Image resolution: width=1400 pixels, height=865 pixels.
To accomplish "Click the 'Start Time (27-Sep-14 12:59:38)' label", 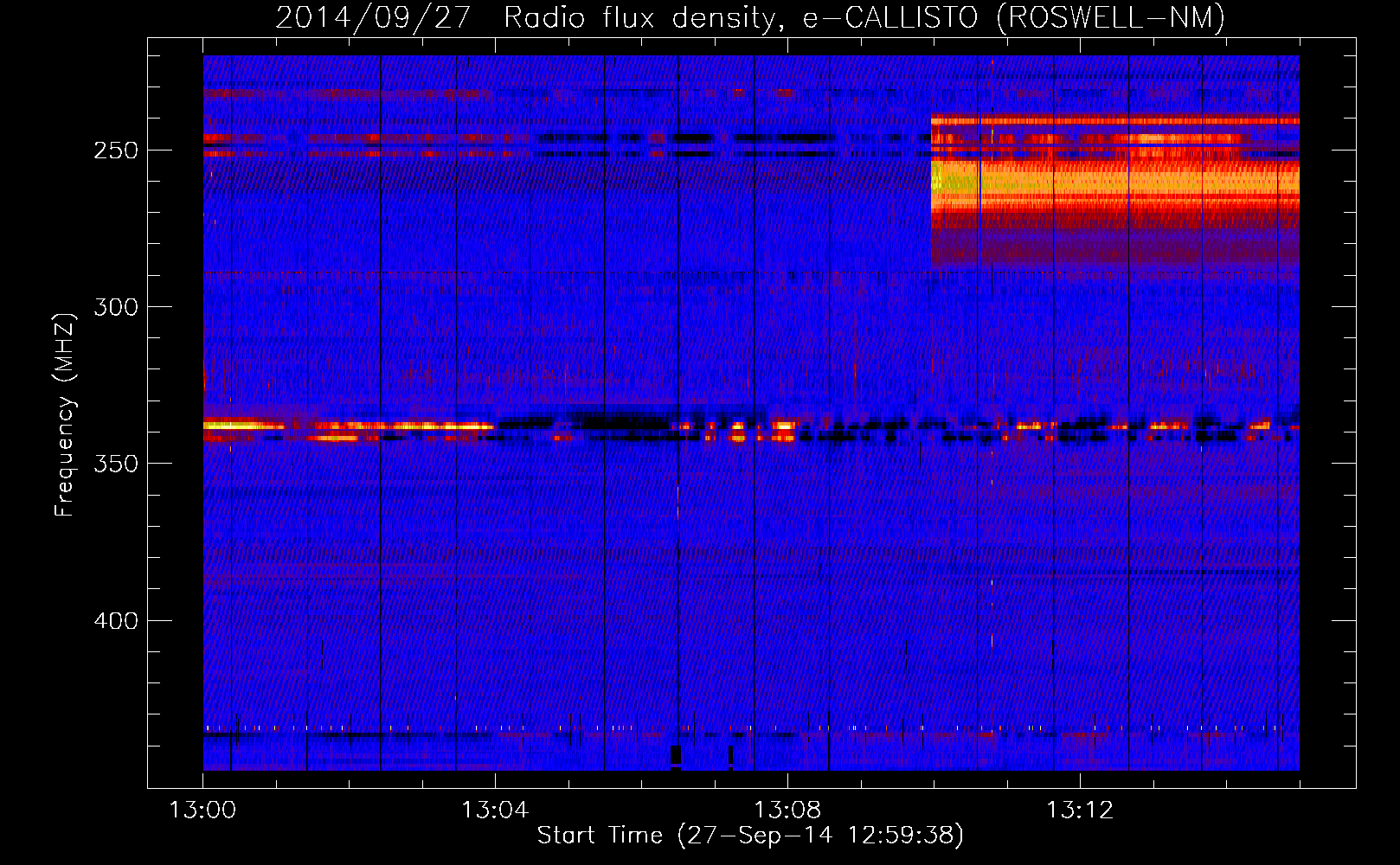I will point(750,836).
